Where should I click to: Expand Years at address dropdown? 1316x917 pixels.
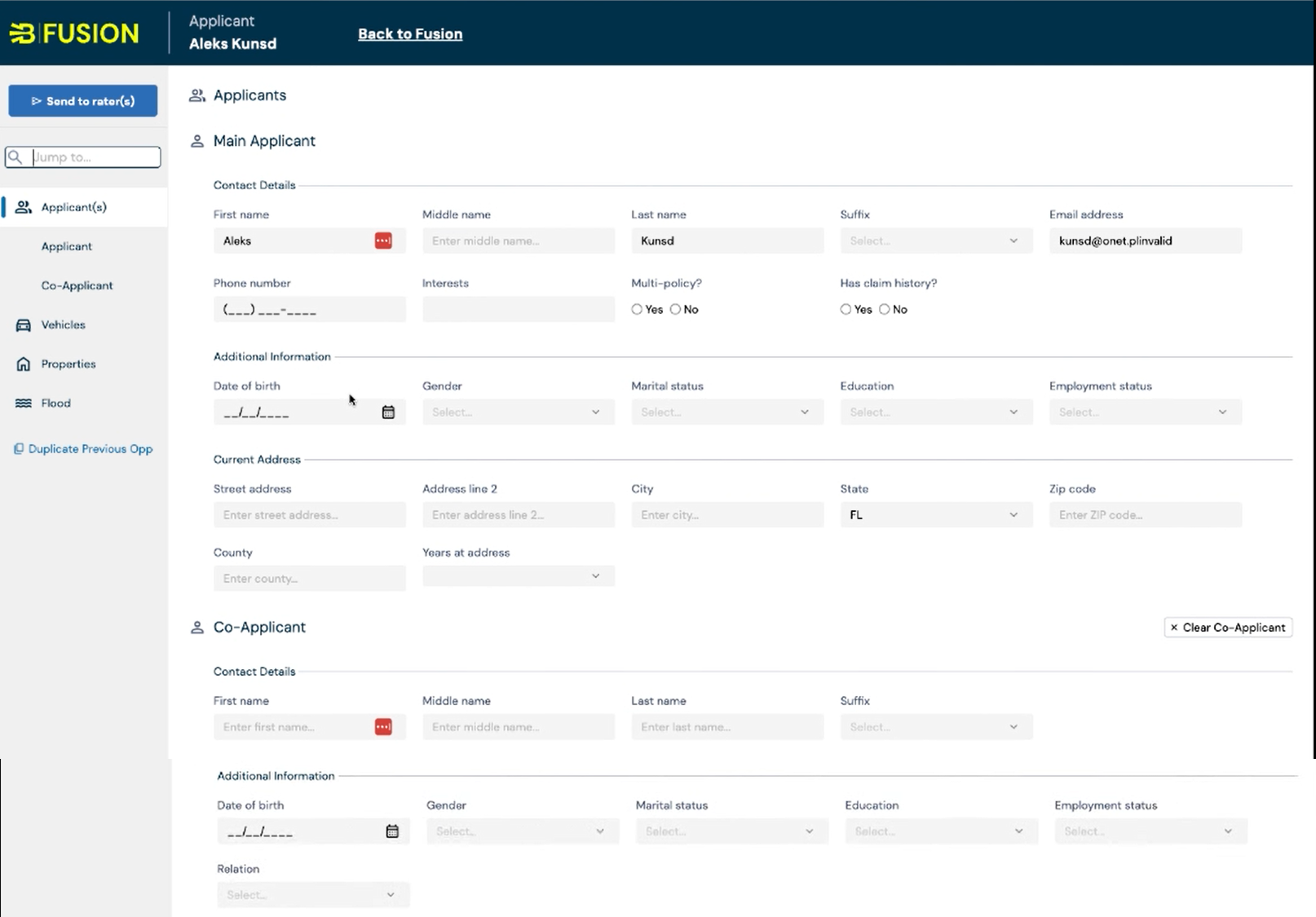pos(519,576)
